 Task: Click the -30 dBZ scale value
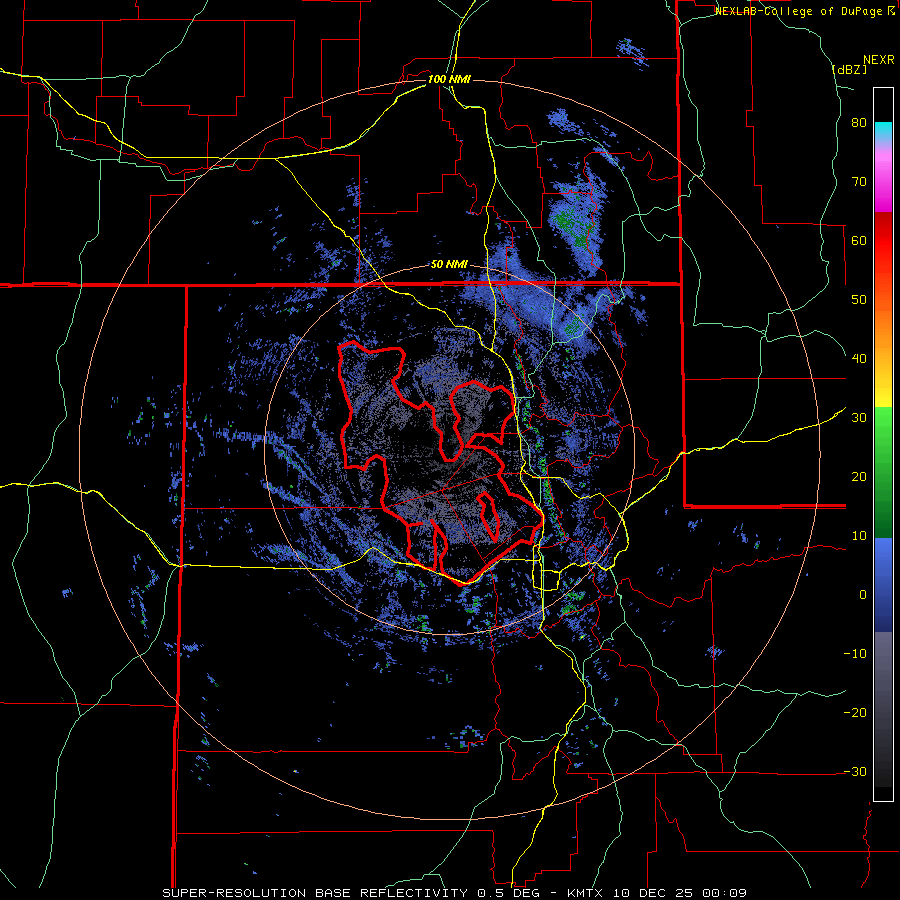tap(855, 771)
